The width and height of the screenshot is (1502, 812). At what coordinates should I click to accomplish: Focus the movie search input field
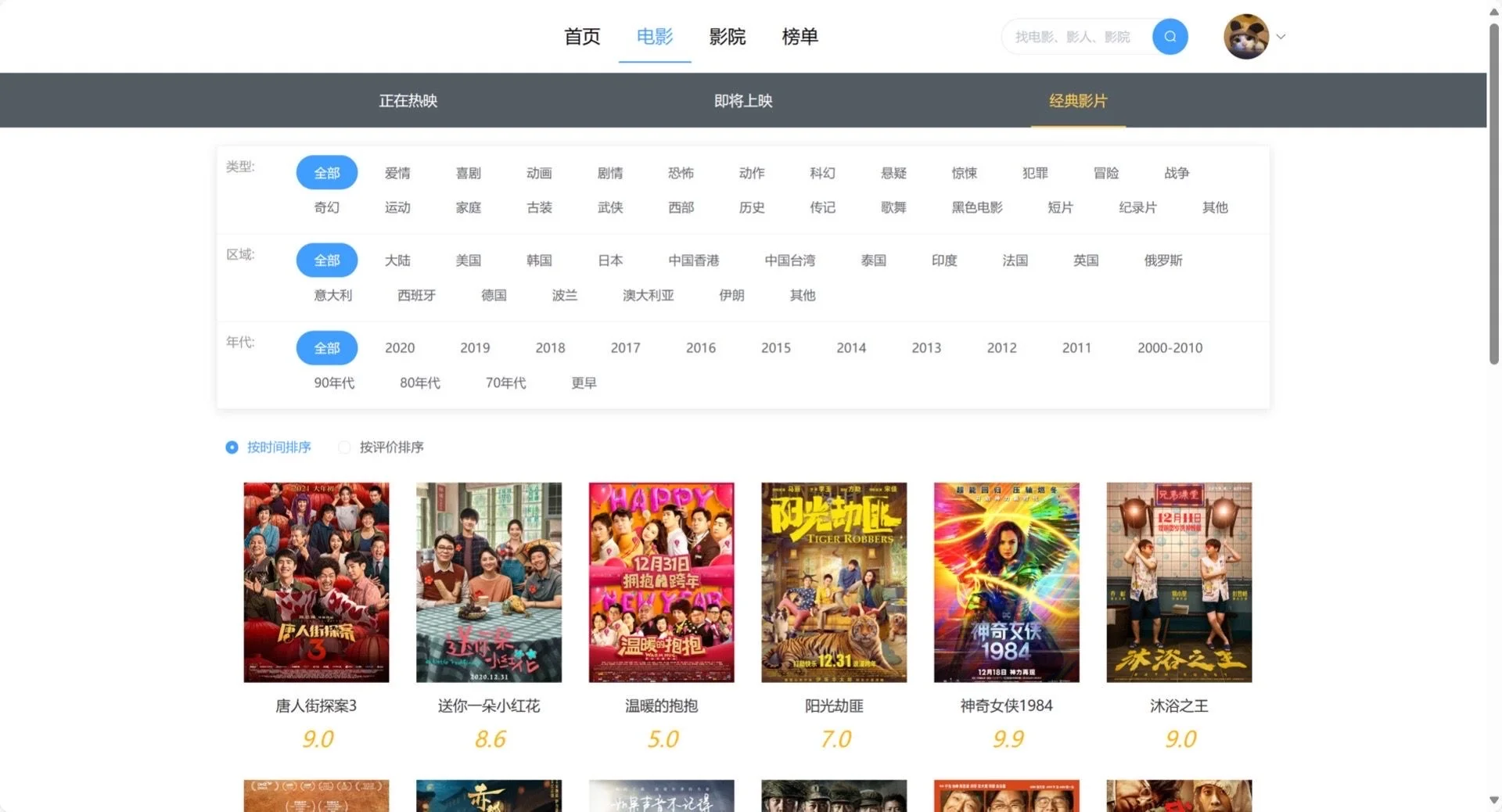click(x=1076, y=37)
